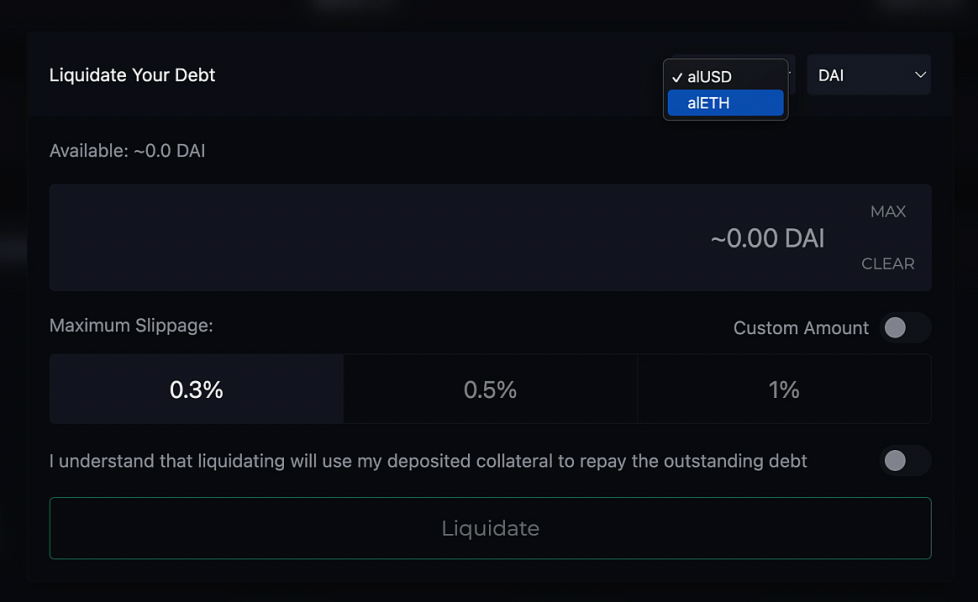Select 0.3% maximum slippage

pos(196,390)
